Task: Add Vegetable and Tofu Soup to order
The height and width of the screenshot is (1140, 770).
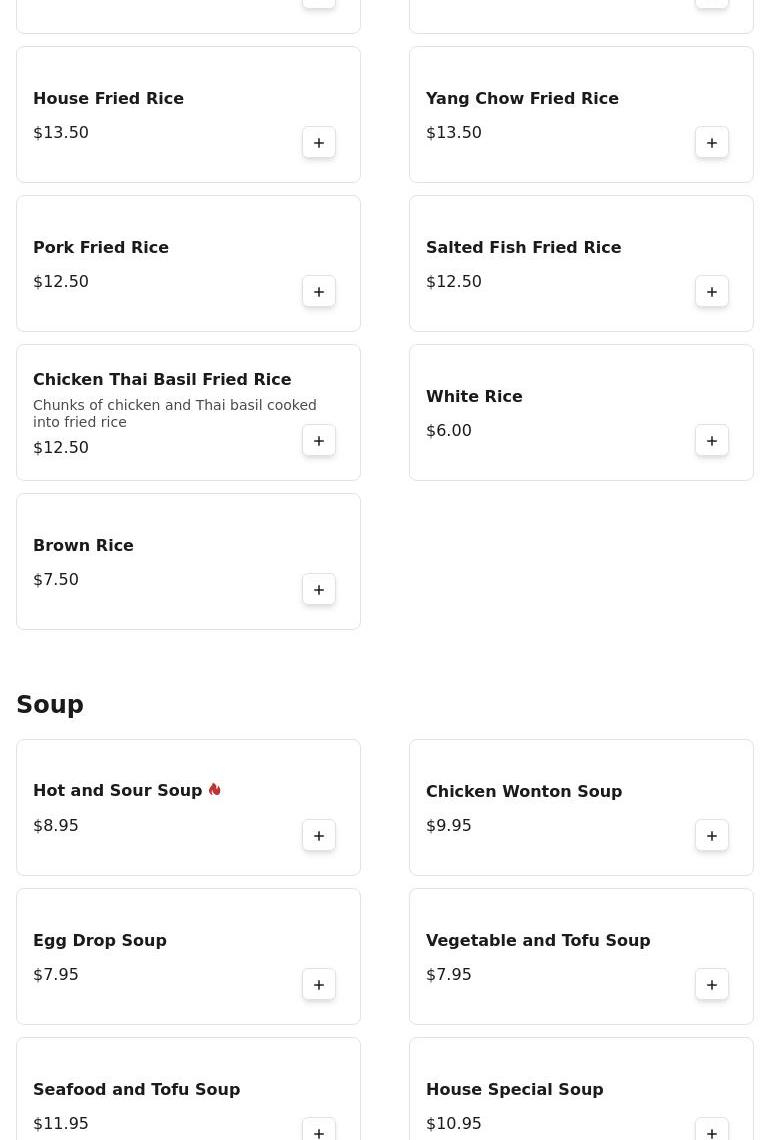Action: click(x=712, y=985)
